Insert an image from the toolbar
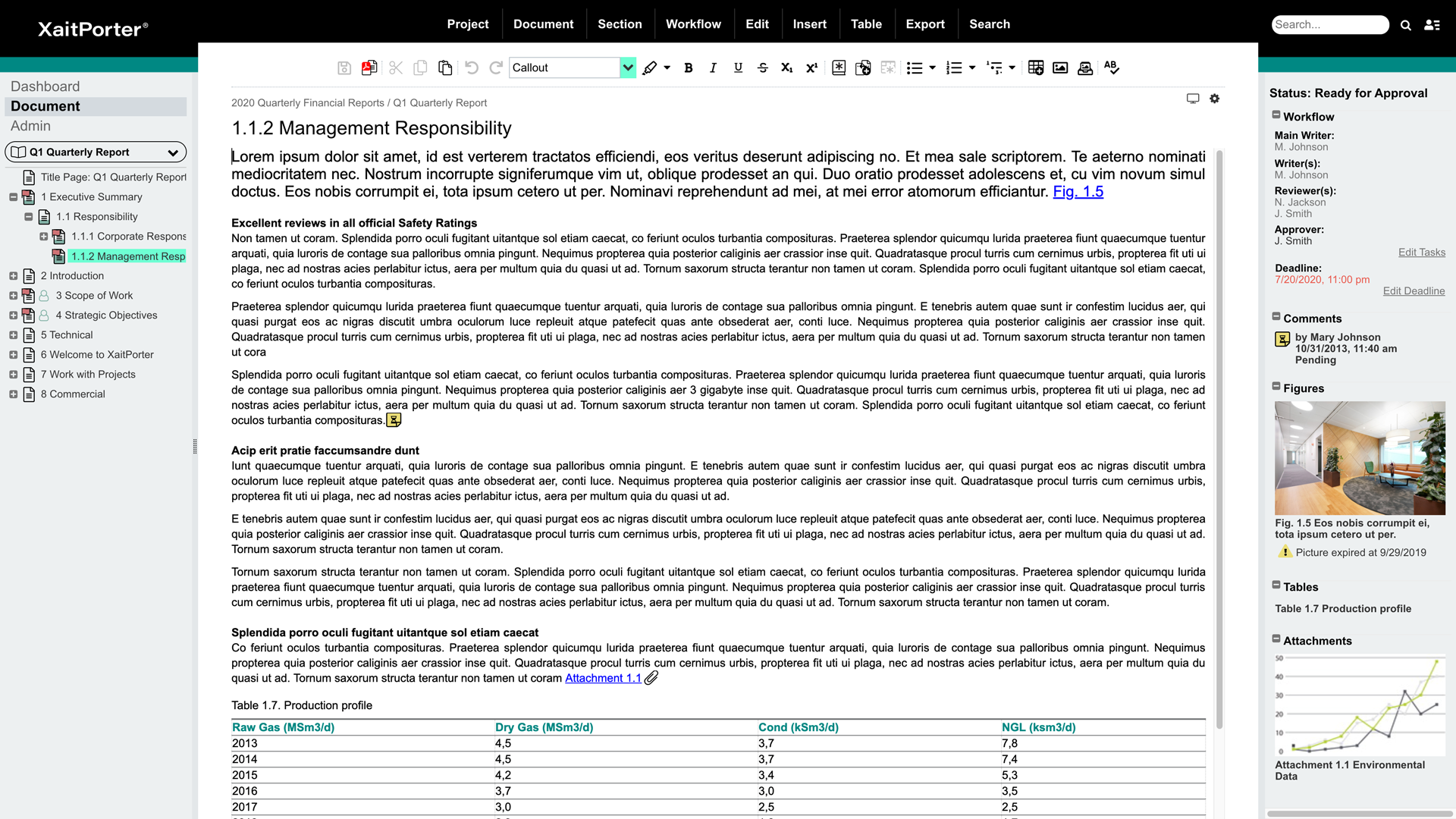 tap(1059, 67)
